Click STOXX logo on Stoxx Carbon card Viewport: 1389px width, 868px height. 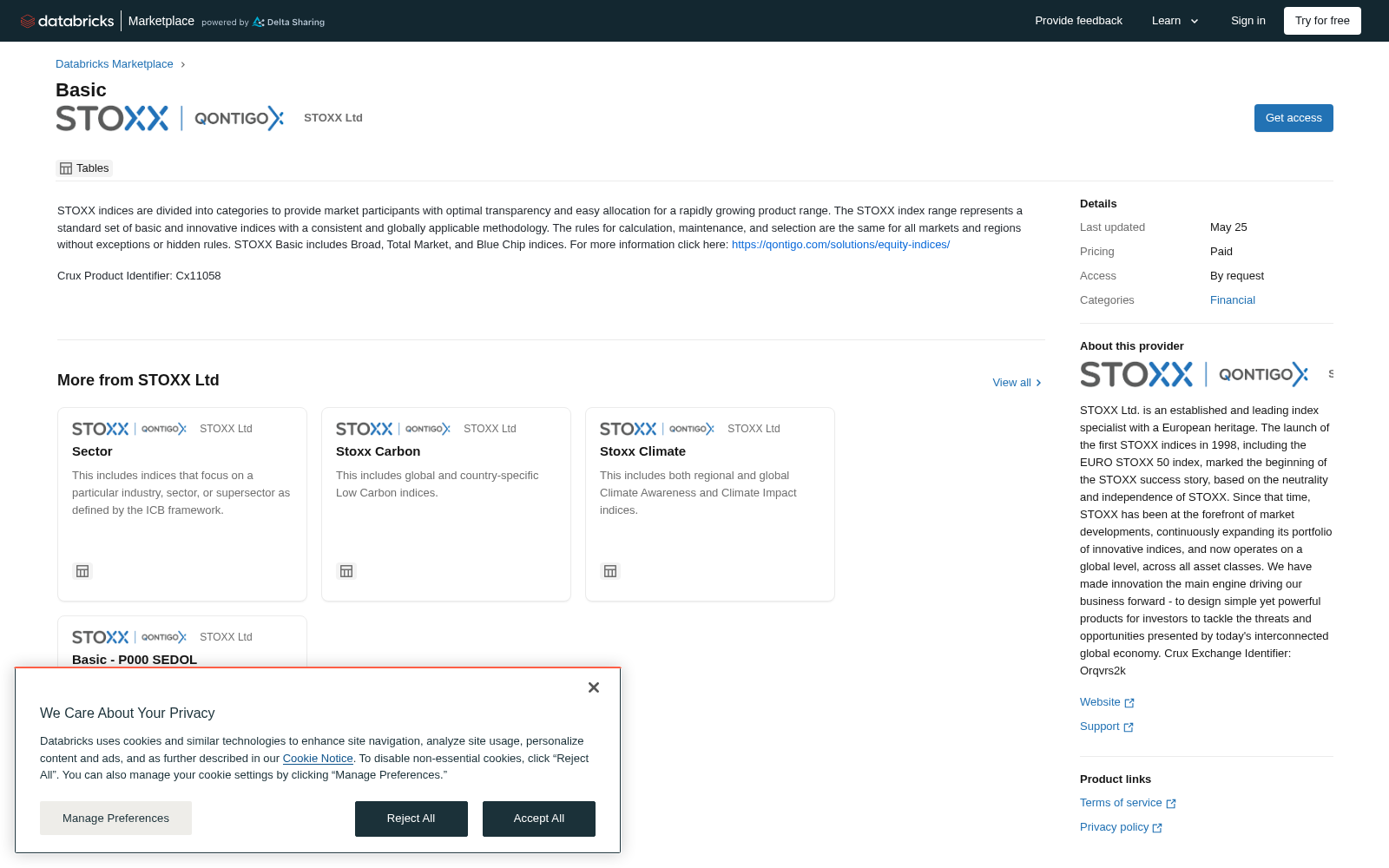(393, 429)
